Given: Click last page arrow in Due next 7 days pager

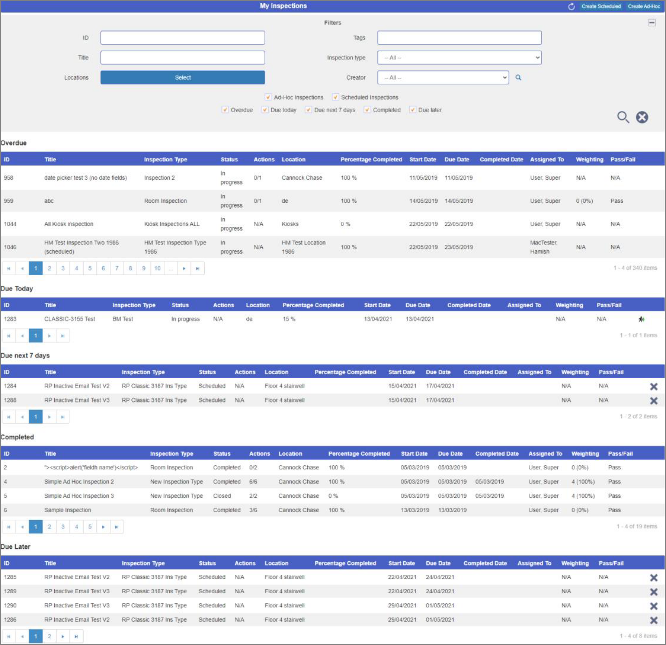Looking at the screenshot, I should click(x=63, y=417).
